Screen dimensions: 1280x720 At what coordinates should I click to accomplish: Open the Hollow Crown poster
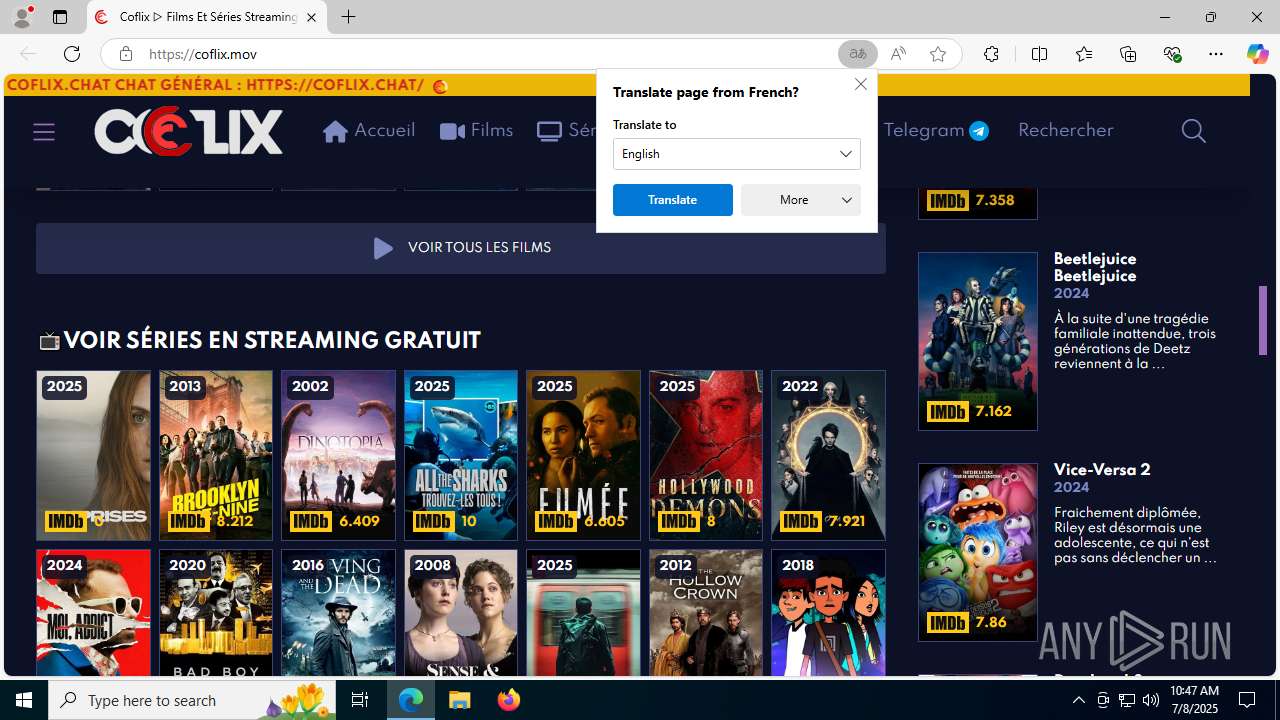[x=705, y=613]
